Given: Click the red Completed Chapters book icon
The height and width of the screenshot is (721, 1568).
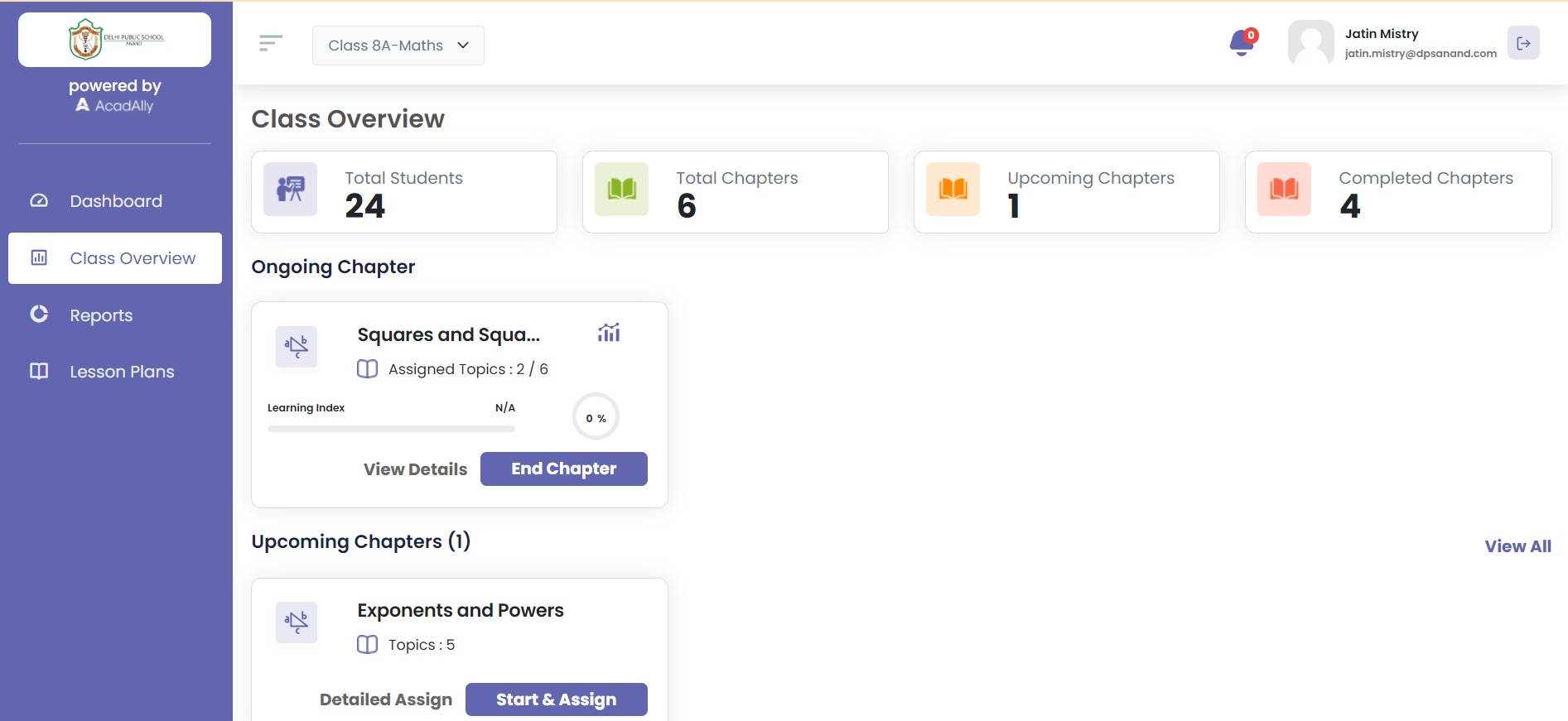Looking at the screenshot, I should 1284,190.
